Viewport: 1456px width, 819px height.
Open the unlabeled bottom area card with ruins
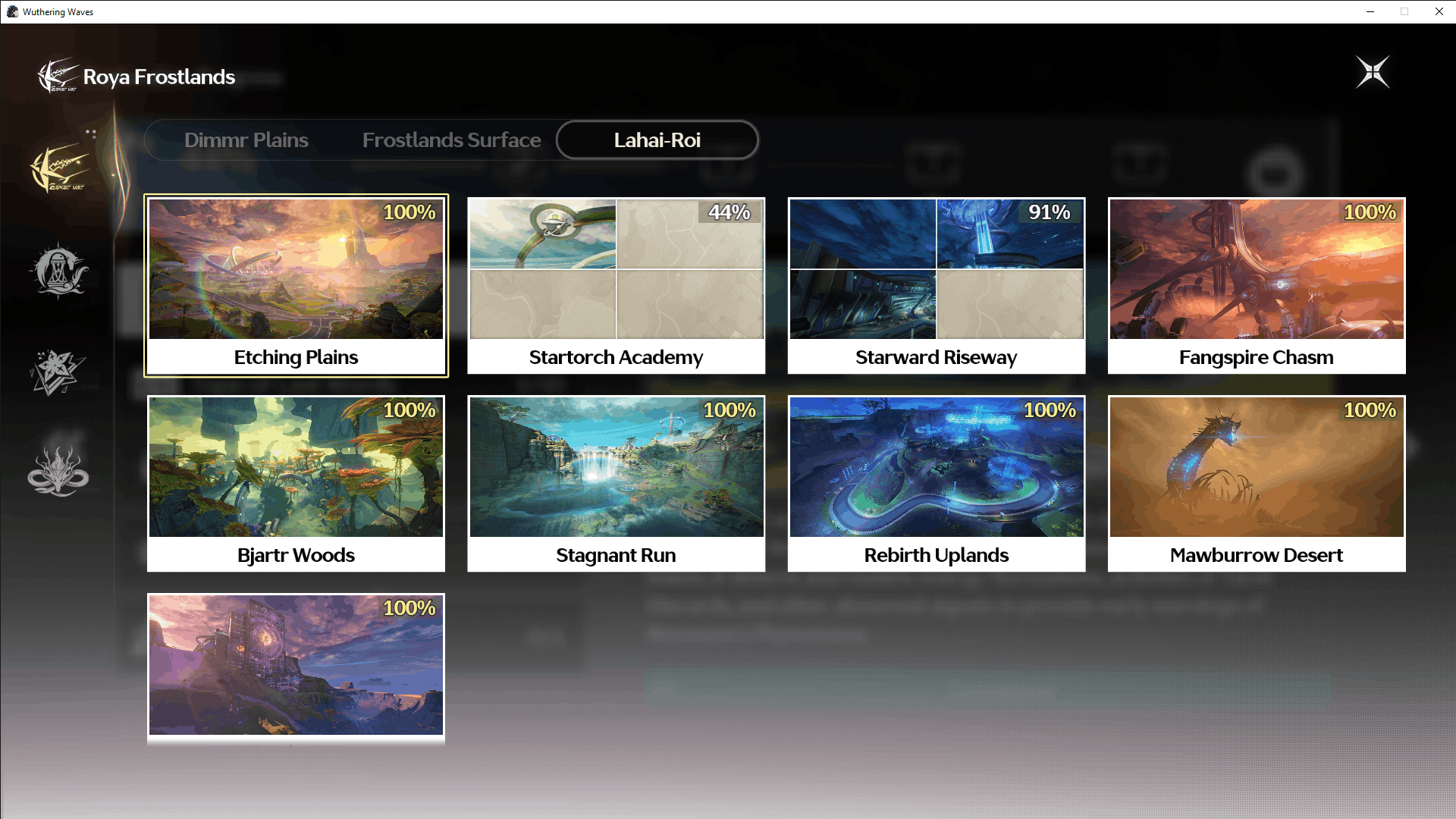pyautogui.click(x=296, y=667)
